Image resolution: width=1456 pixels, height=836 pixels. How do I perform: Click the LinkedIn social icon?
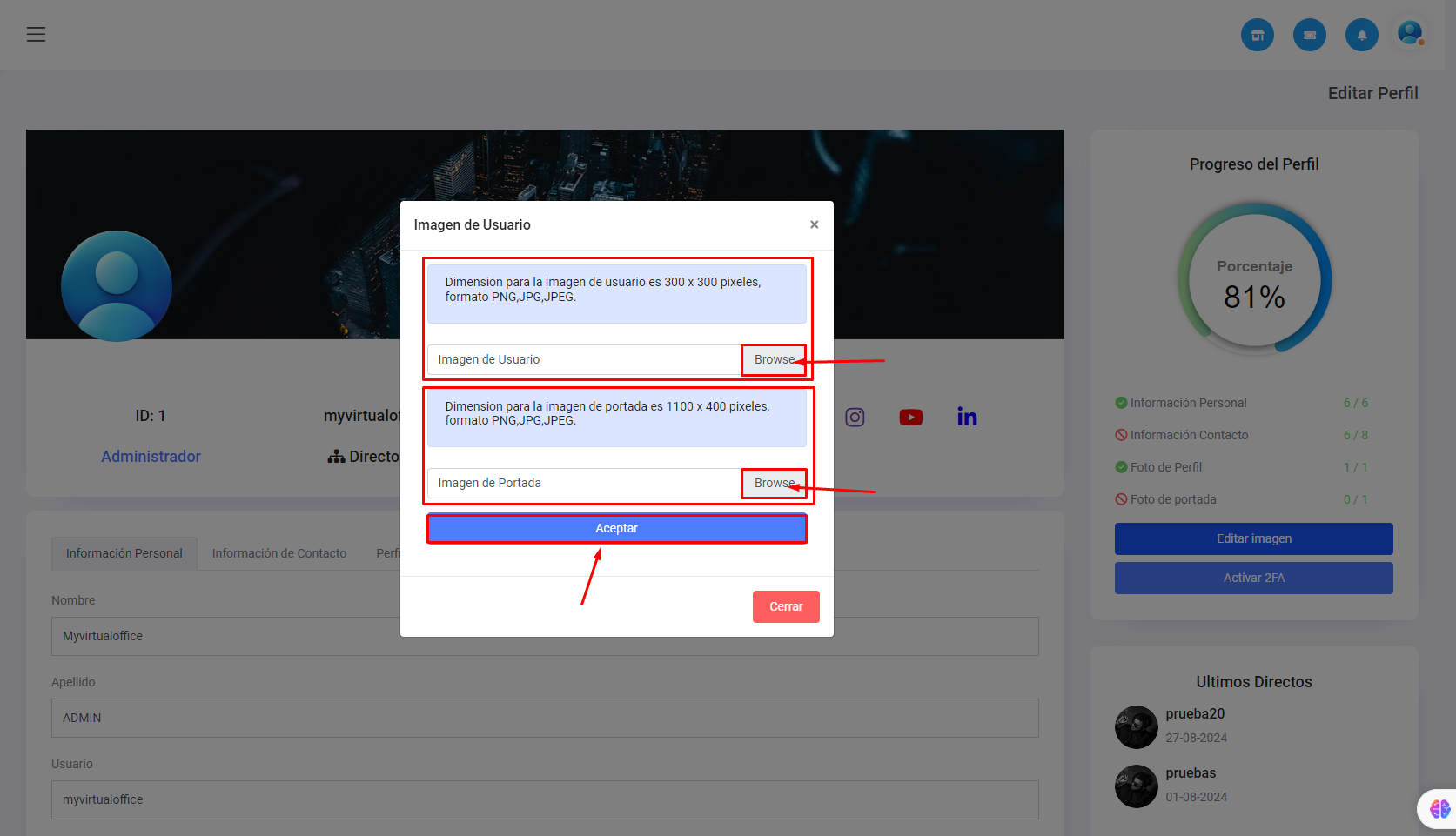tap(967, 418)
